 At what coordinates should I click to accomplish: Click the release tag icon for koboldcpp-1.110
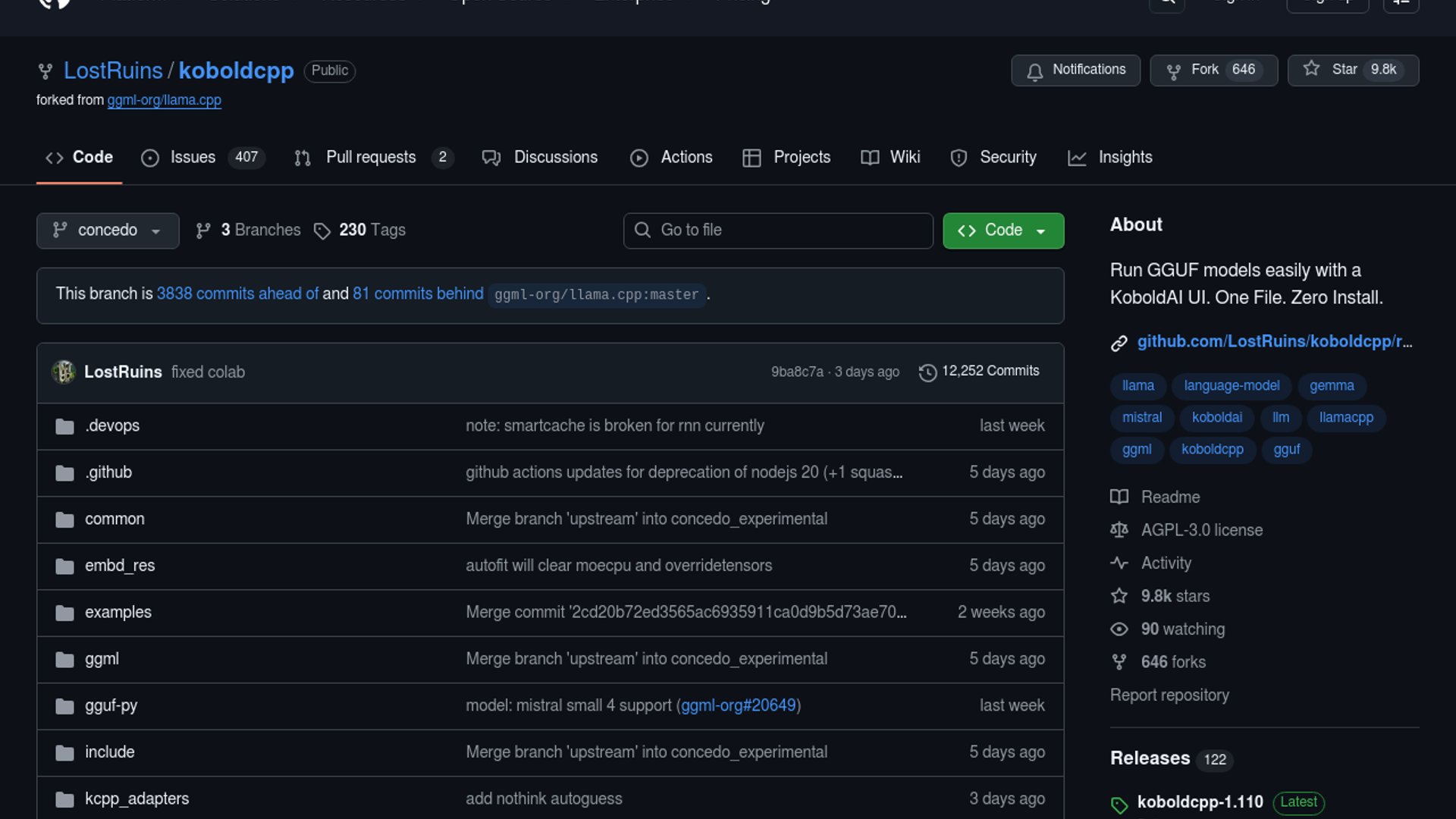point(1119,804)
